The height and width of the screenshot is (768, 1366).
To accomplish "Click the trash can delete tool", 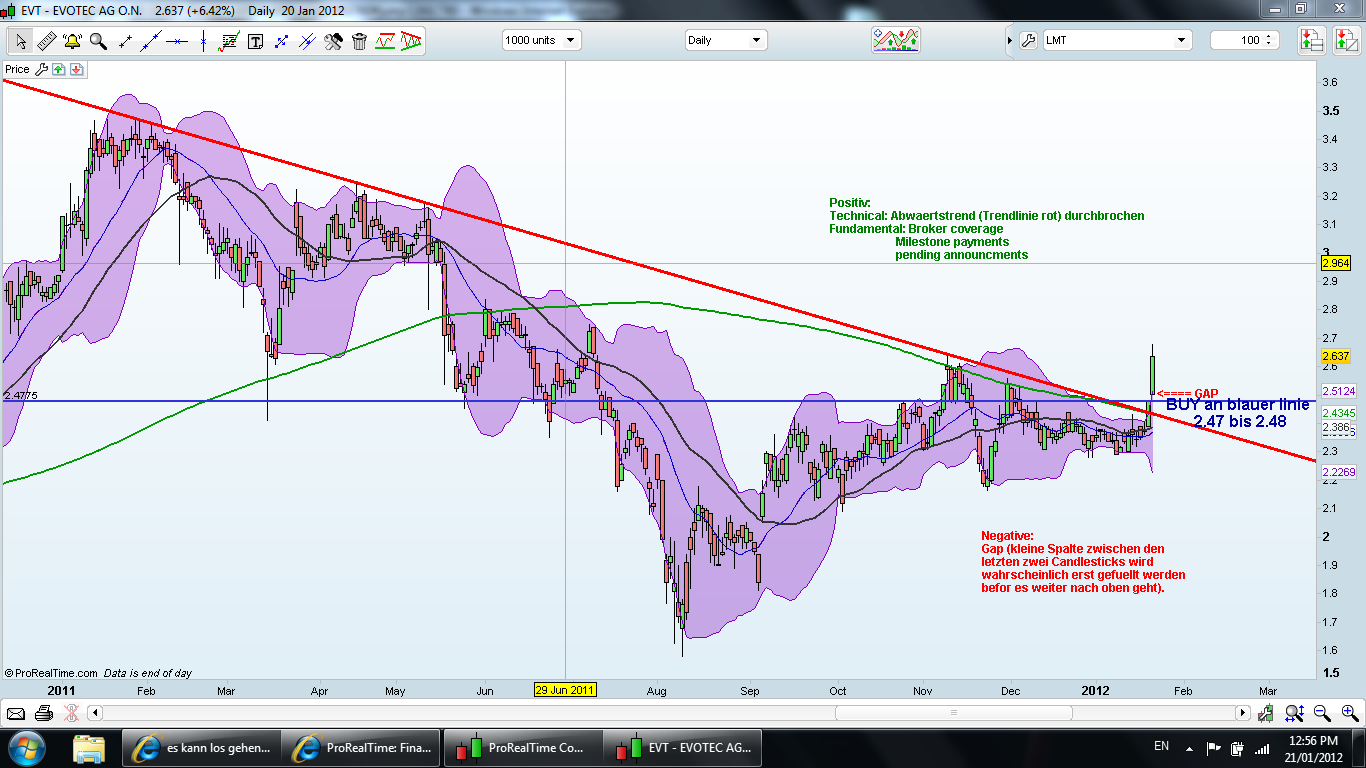I will pyautogui.click(x=359, y=41).
